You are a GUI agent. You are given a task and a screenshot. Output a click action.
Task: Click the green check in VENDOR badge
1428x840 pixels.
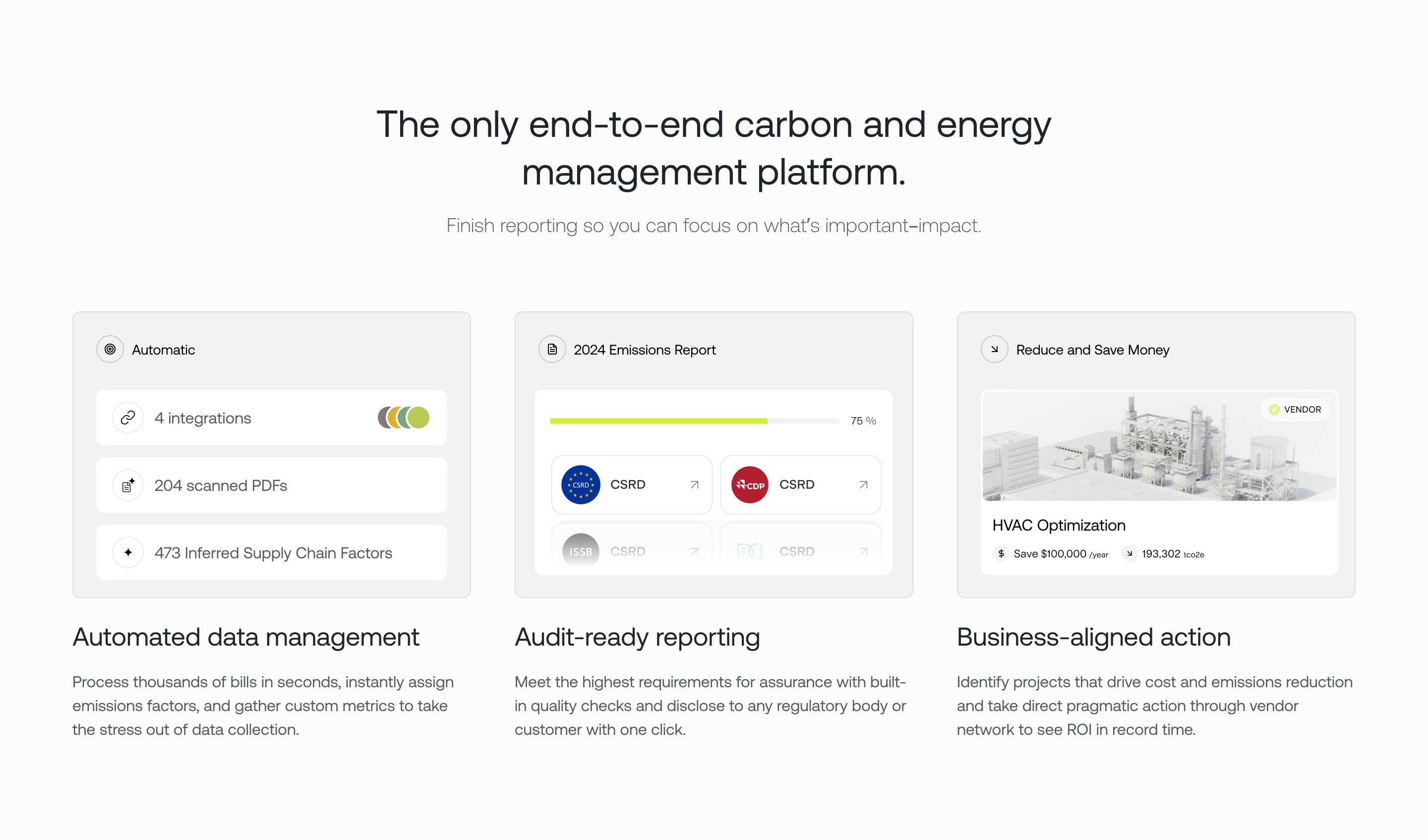tap(1274, 409)
